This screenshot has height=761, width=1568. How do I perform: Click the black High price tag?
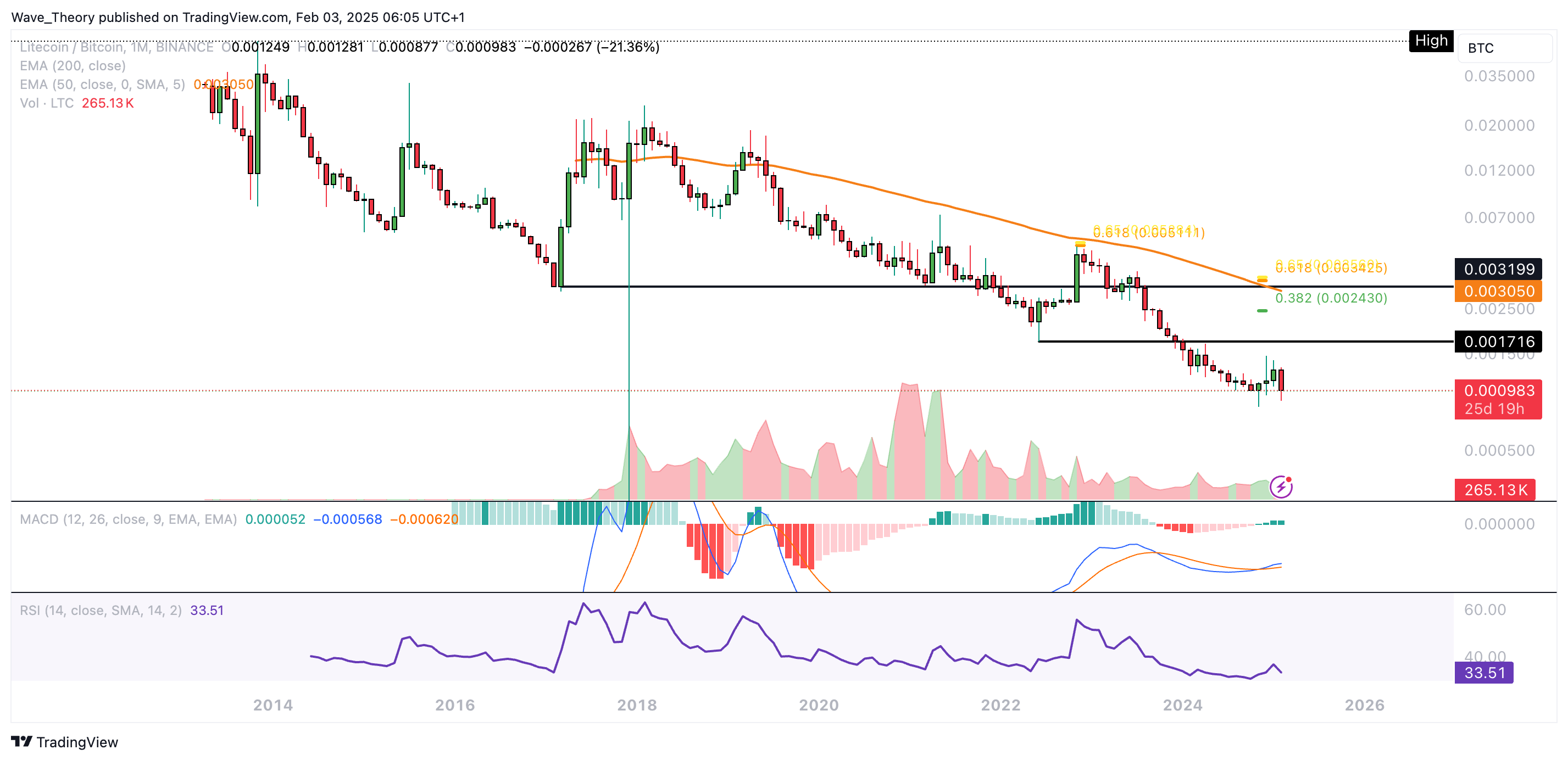(x=1431, y=41)
